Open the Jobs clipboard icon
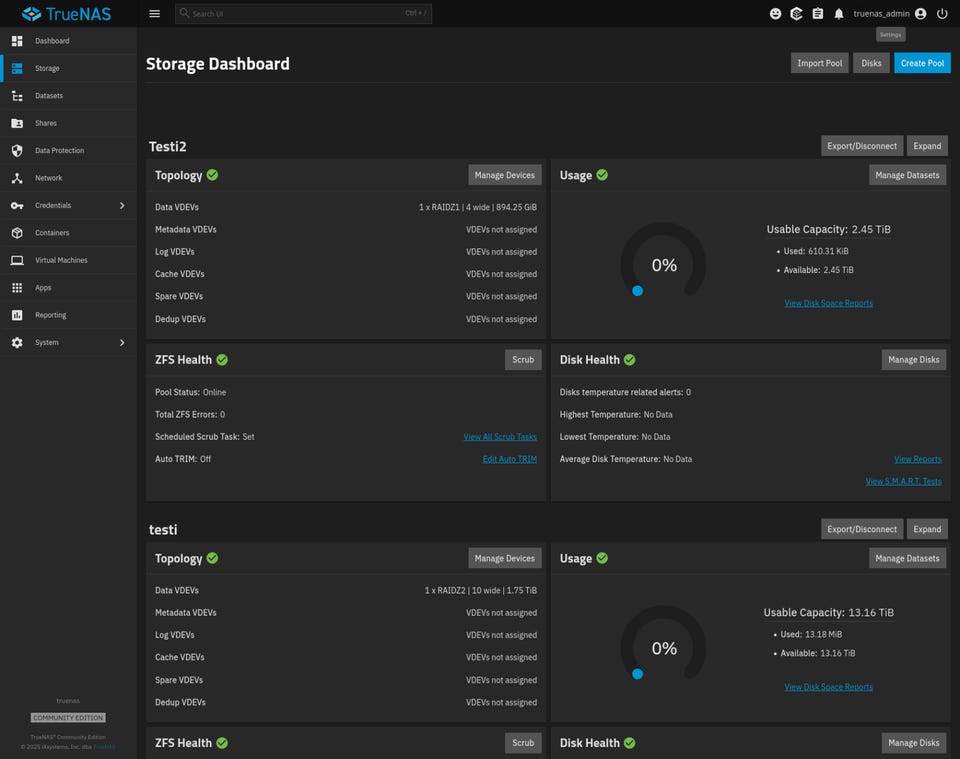The height and width of the screenshot is (759, 960). (817, 14)
